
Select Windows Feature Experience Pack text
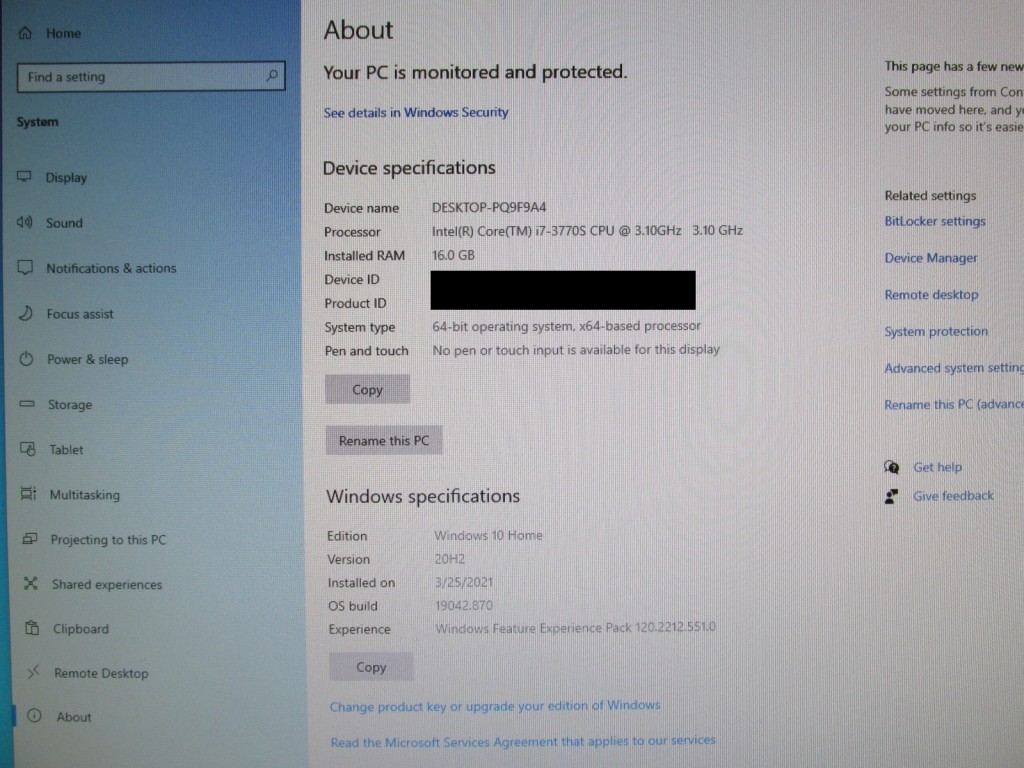(575, 628)
